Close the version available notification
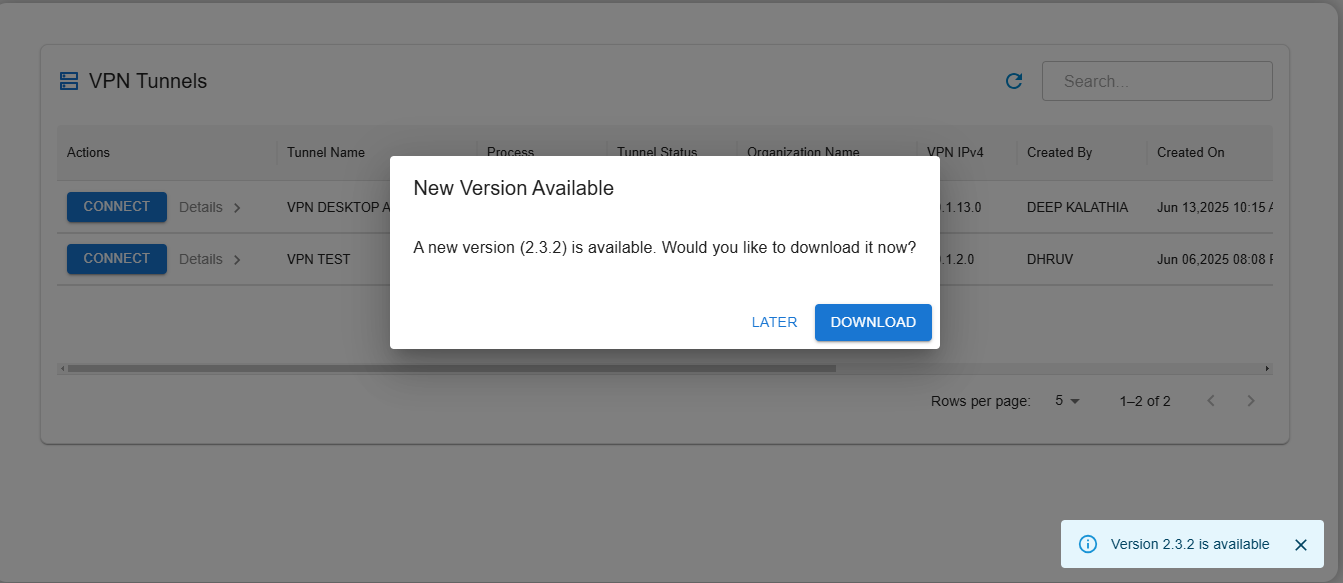The image size is (1343, 583). 1300,545
